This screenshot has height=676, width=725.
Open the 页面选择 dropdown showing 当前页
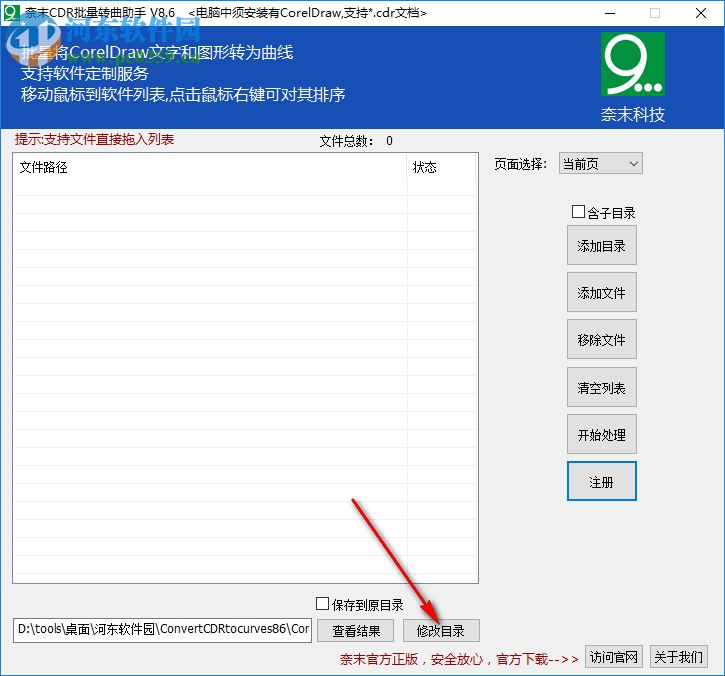601,163
